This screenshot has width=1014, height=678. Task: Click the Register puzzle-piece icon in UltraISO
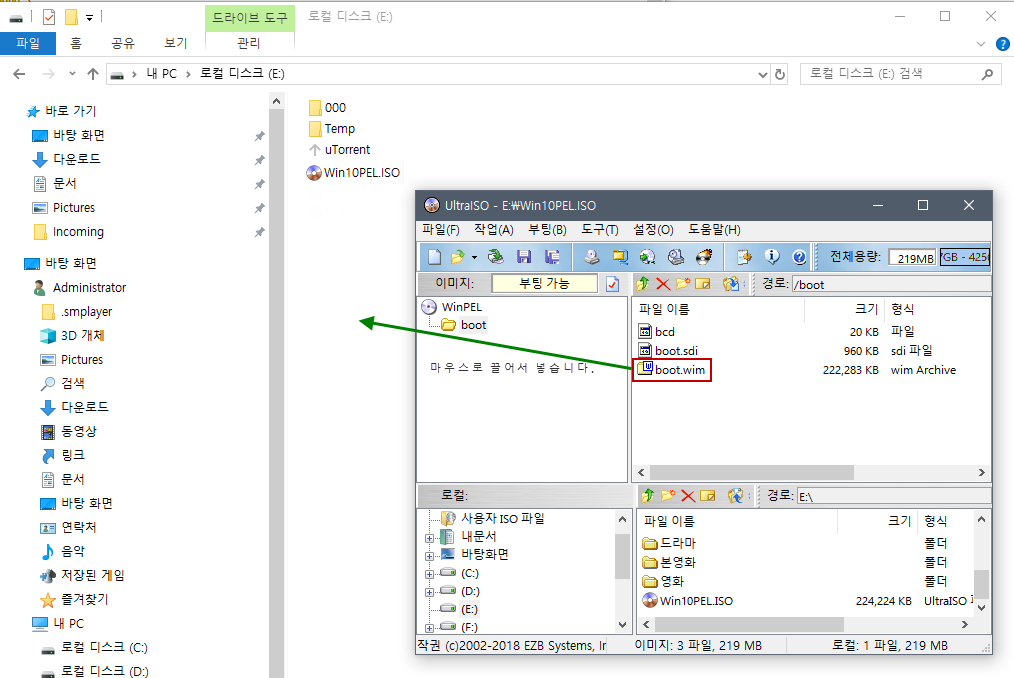[744, 257]
